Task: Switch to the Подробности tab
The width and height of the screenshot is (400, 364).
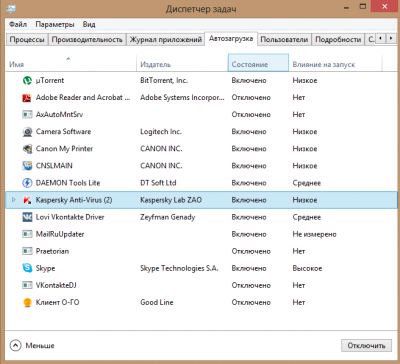Action: tap(338, 39)
